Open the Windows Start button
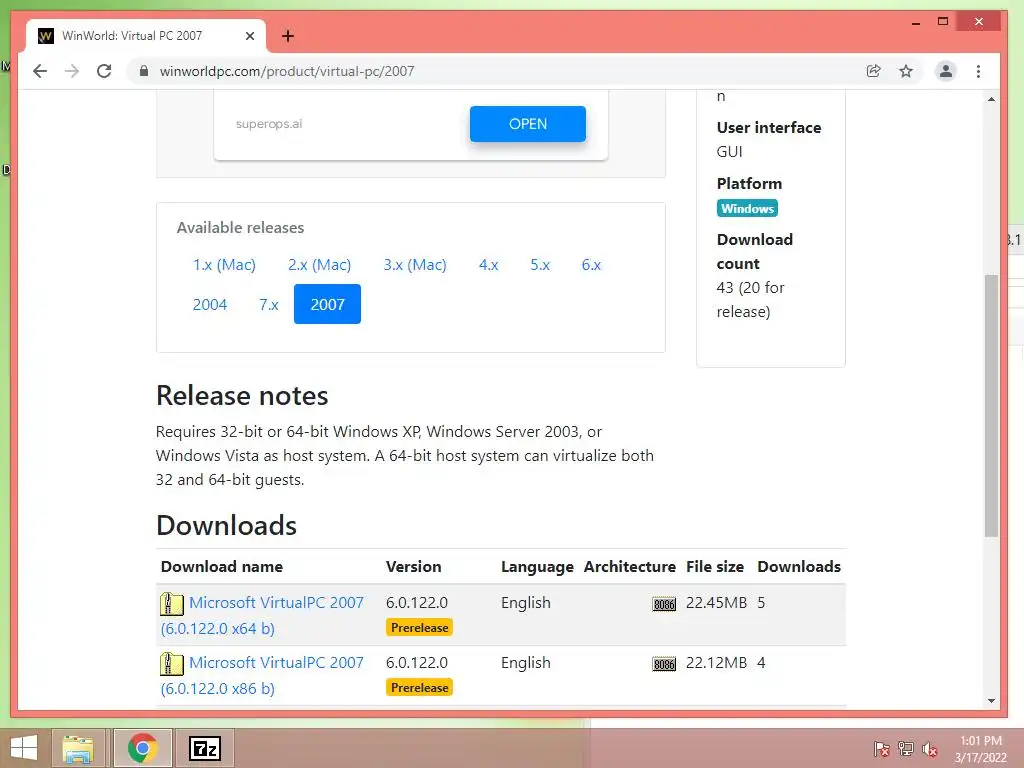 point(24,748)
